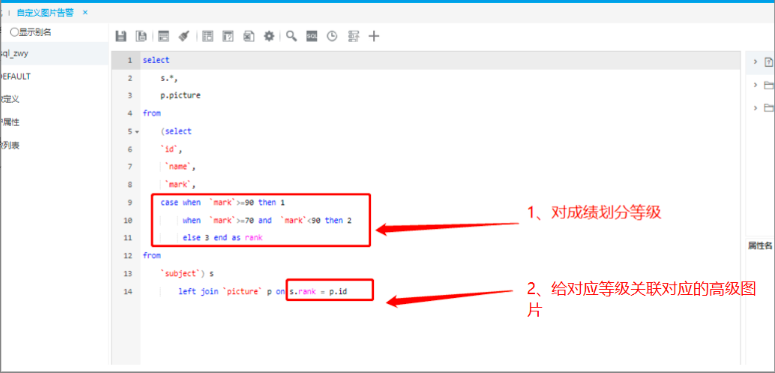
Task: Open the clock history icon
Action: pyautogui.click(x=332, y=36)
